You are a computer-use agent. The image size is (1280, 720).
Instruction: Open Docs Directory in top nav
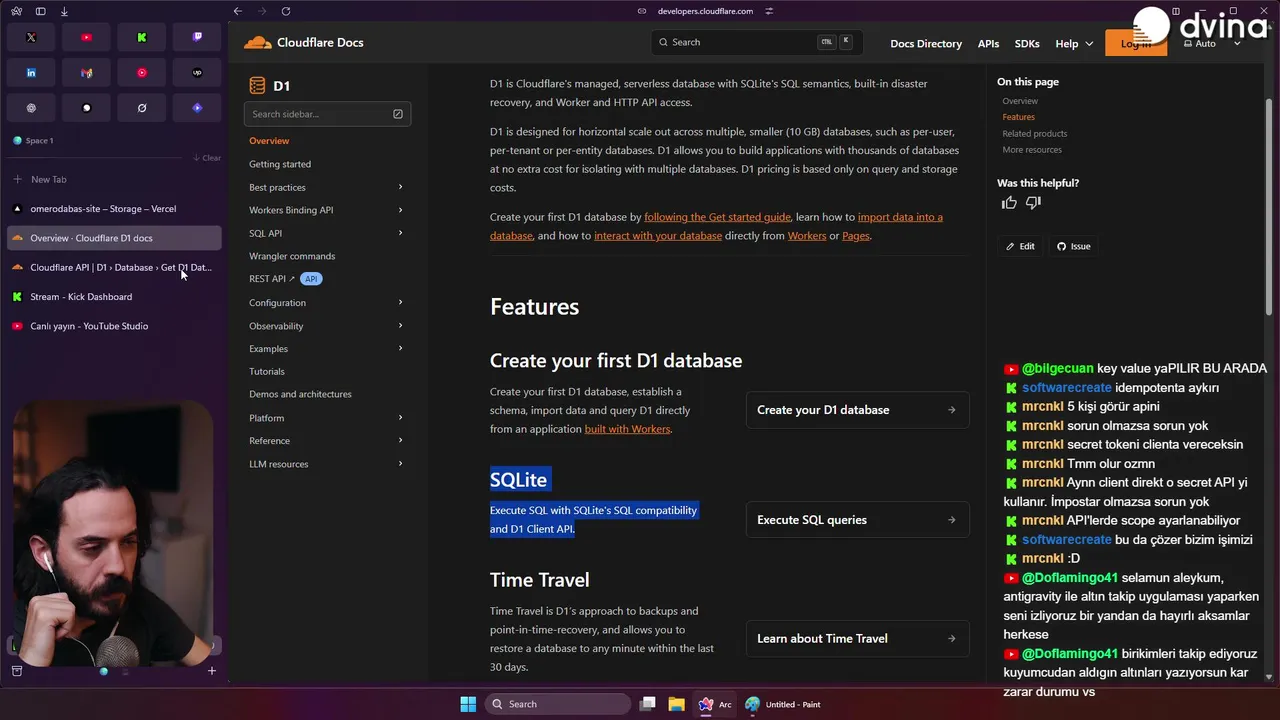click(926, 43)
